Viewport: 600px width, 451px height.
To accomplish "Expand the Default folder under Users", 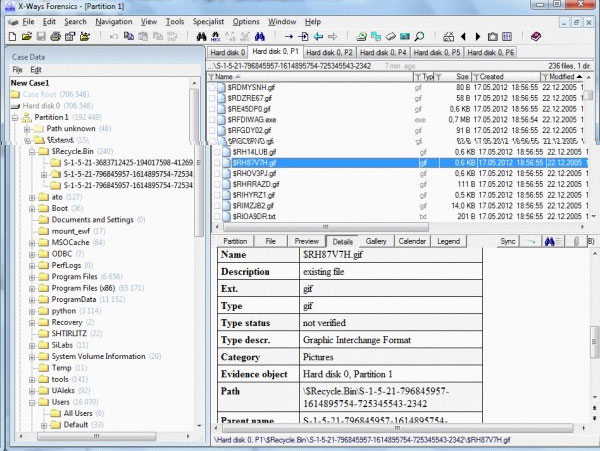I will [44, 425].
